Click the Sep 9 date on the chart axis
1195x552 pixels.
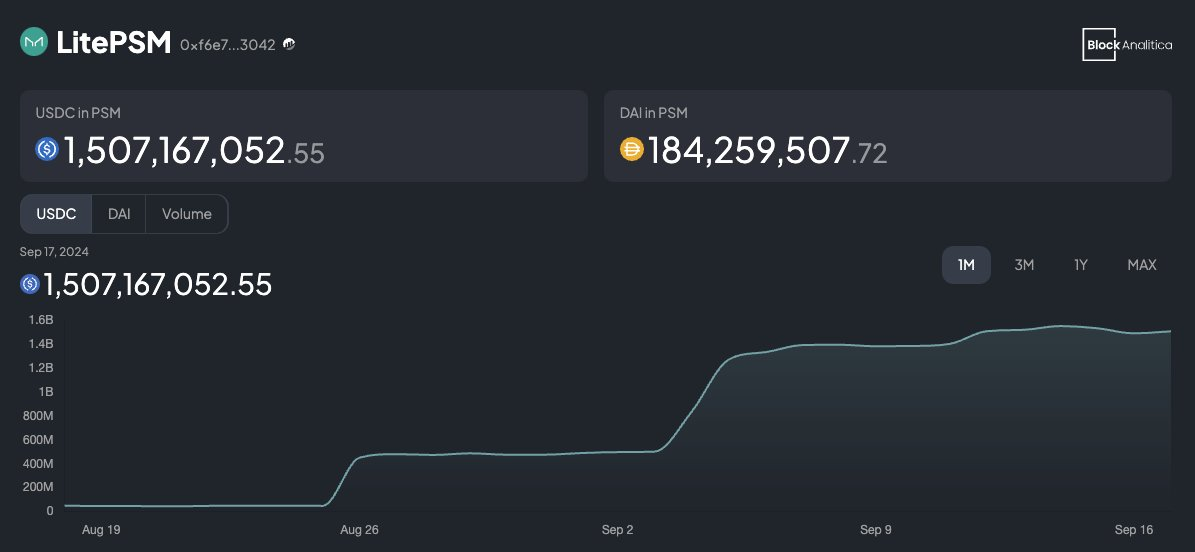point(876,530)
